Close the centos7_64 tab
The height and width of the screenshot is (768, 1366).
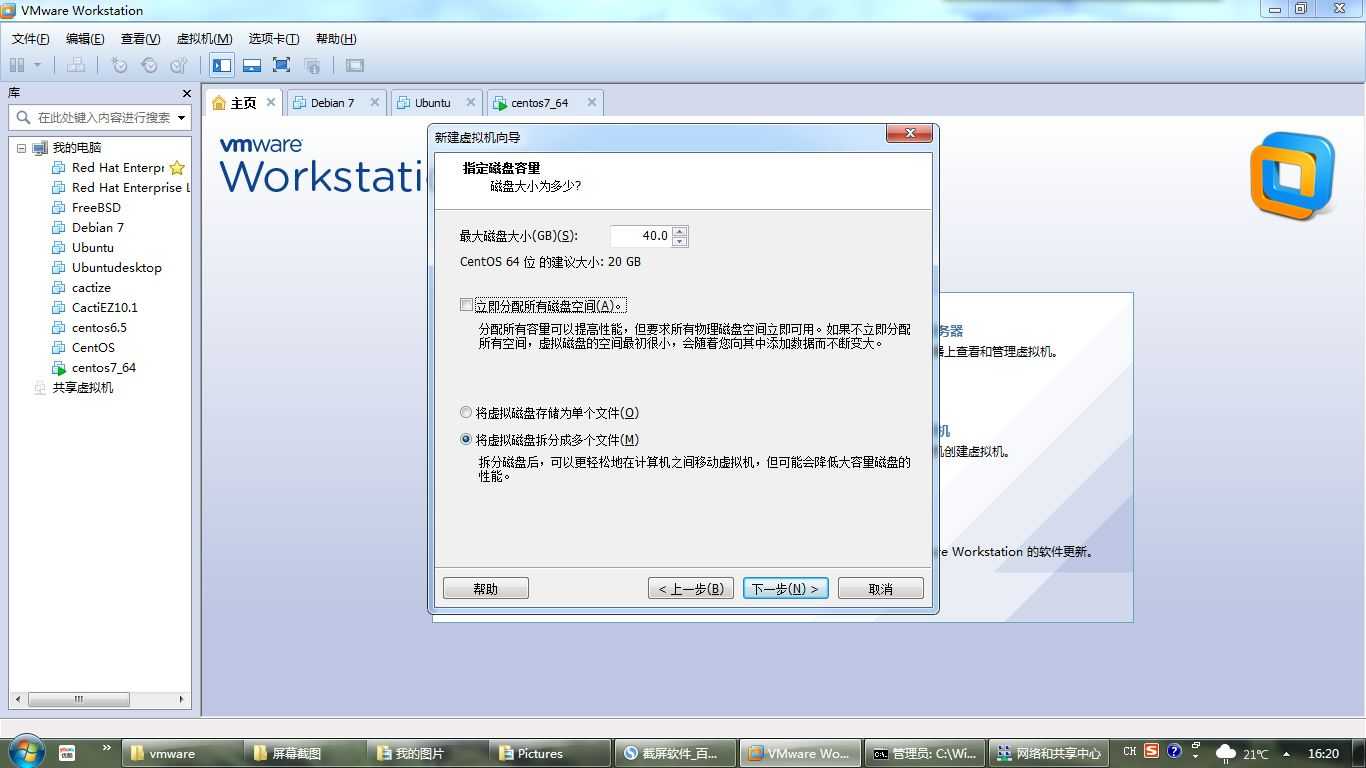[592, 102]
